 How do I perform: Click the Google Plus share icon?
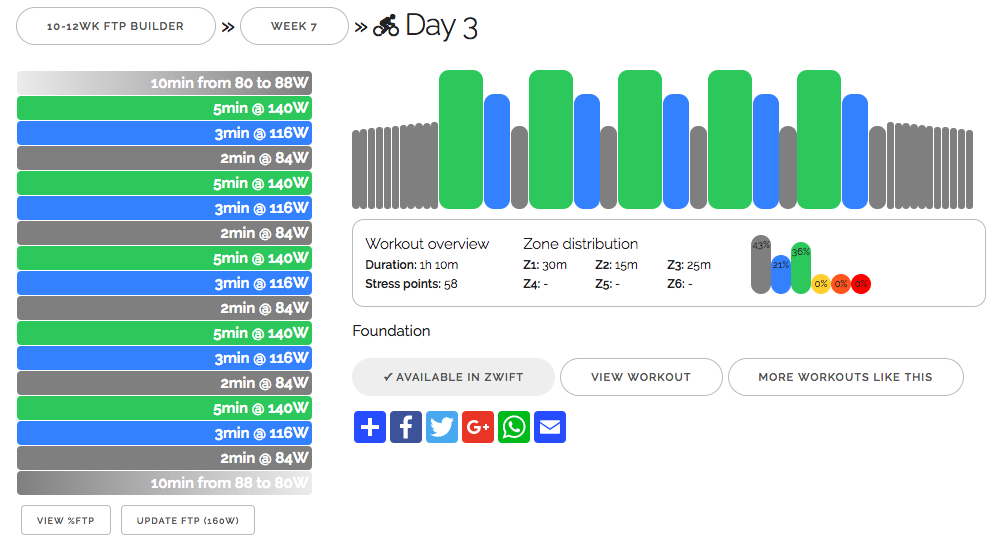pos(478,427)
